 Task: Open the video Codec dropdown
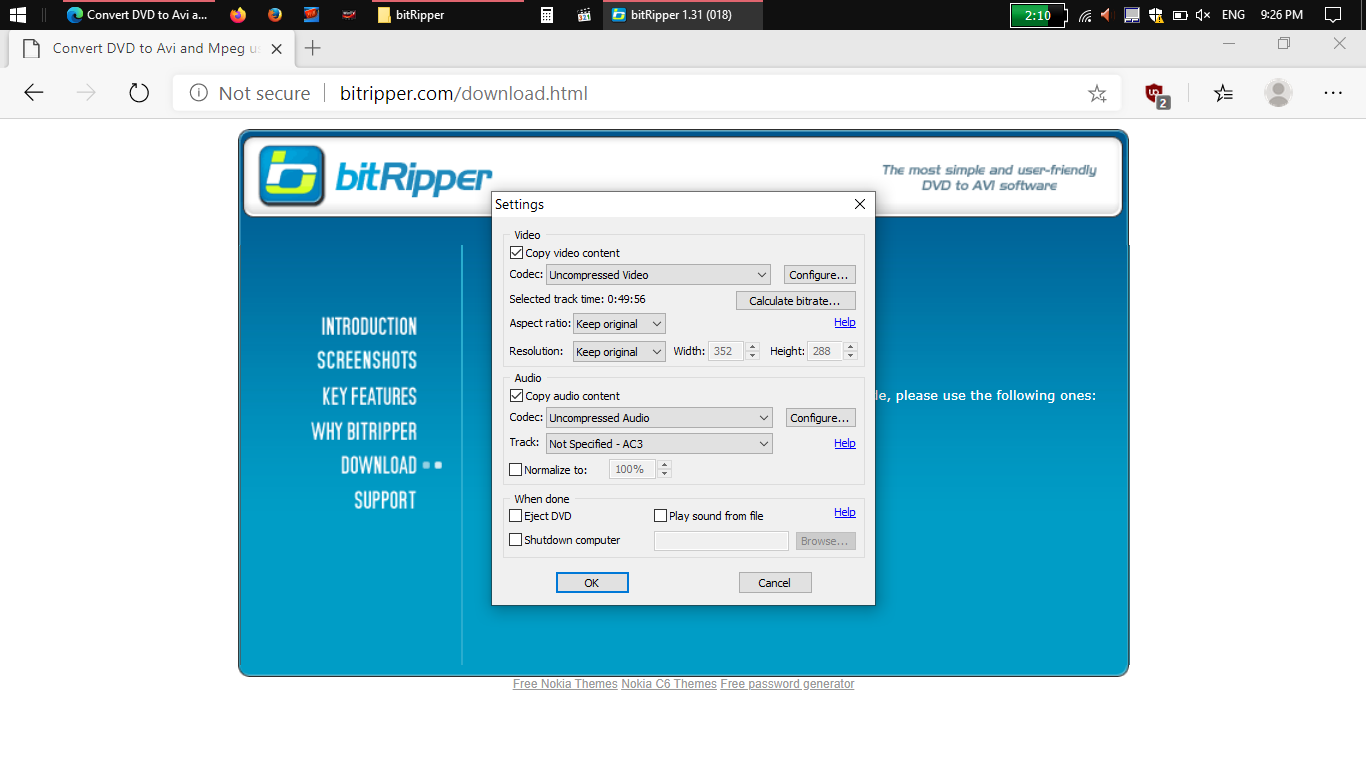tap(659, 274)
